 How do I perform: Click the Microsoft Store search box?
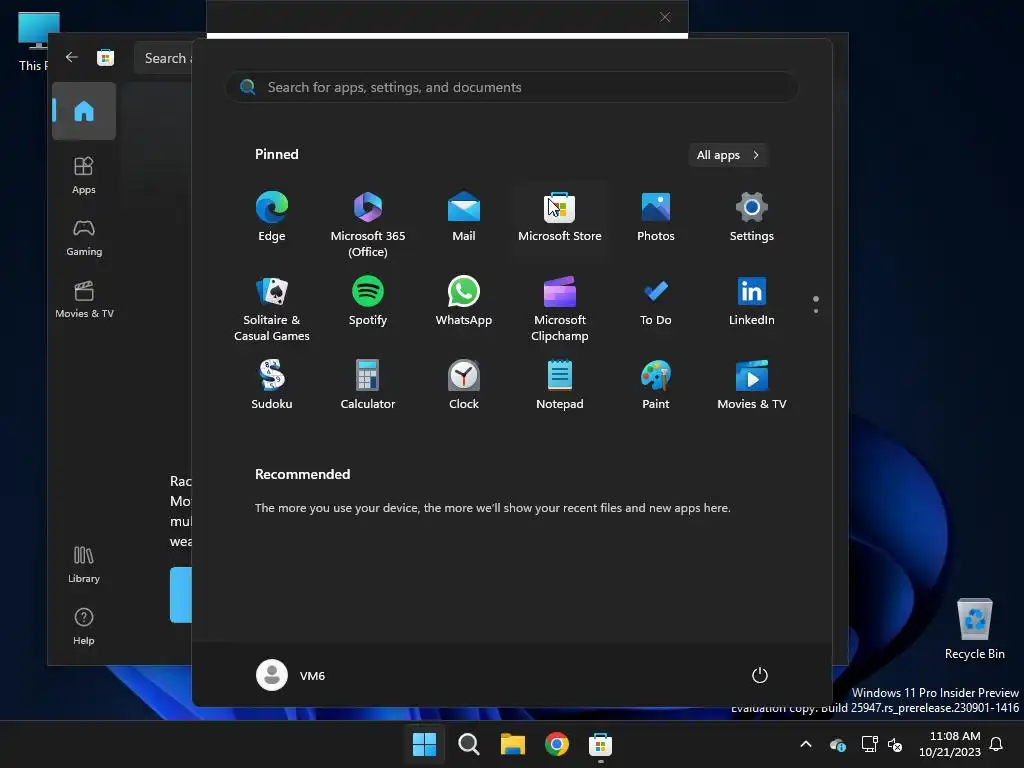click(165, 58)
